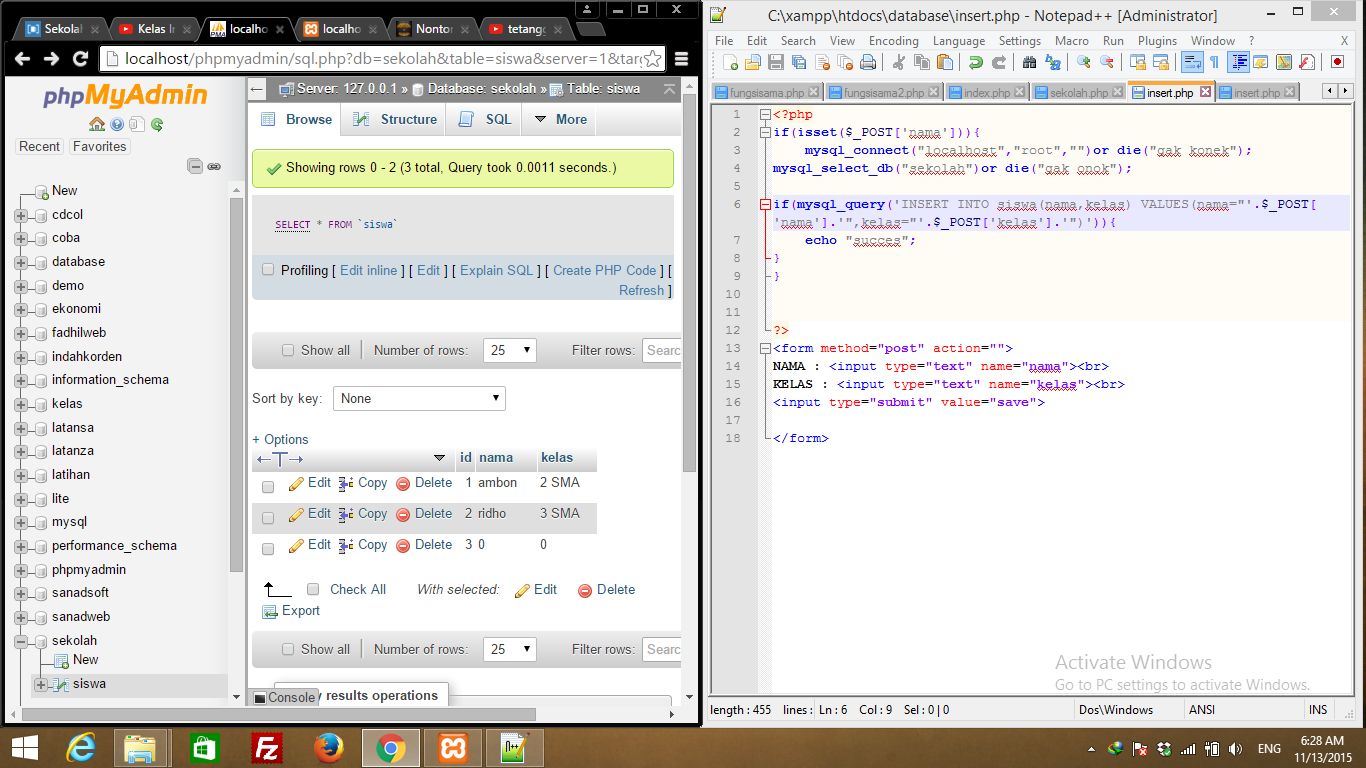Select the ridho row checkbox

268,518
